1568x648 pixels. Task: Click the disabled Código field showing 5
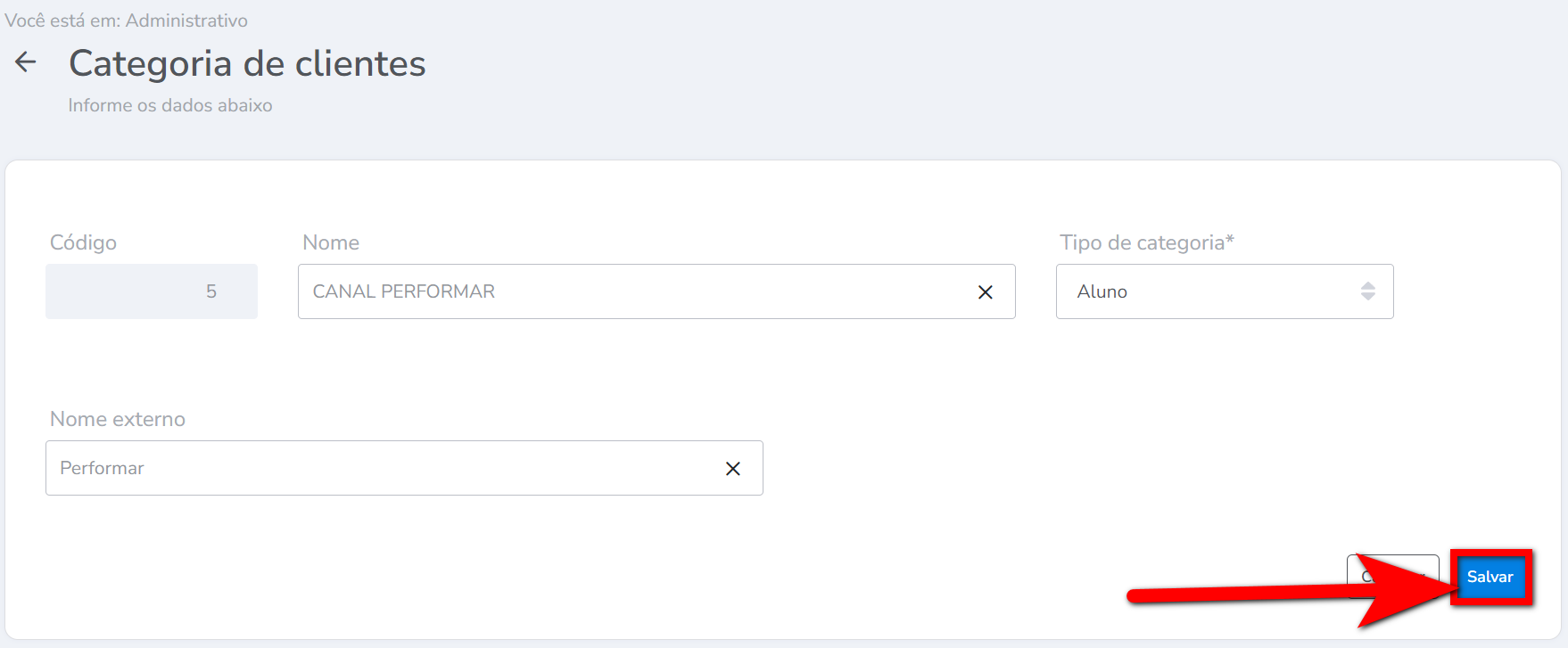[152, 291]
